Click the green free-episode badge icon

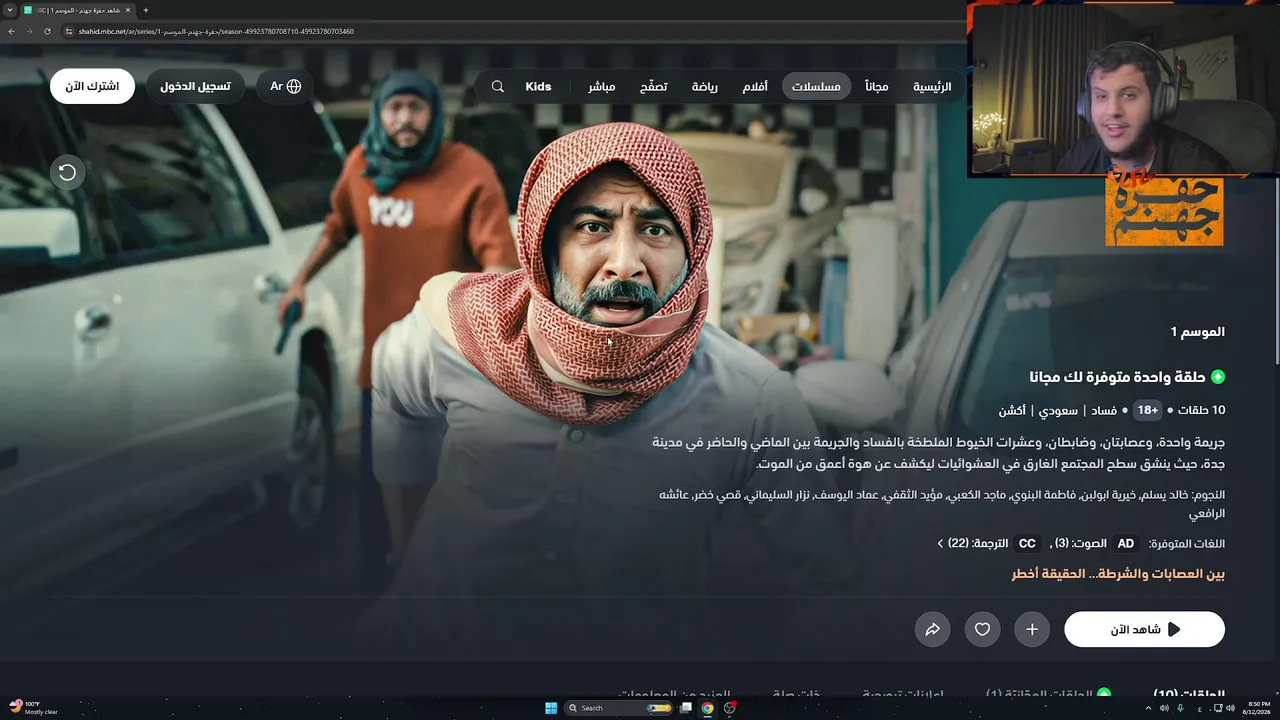1217,377
